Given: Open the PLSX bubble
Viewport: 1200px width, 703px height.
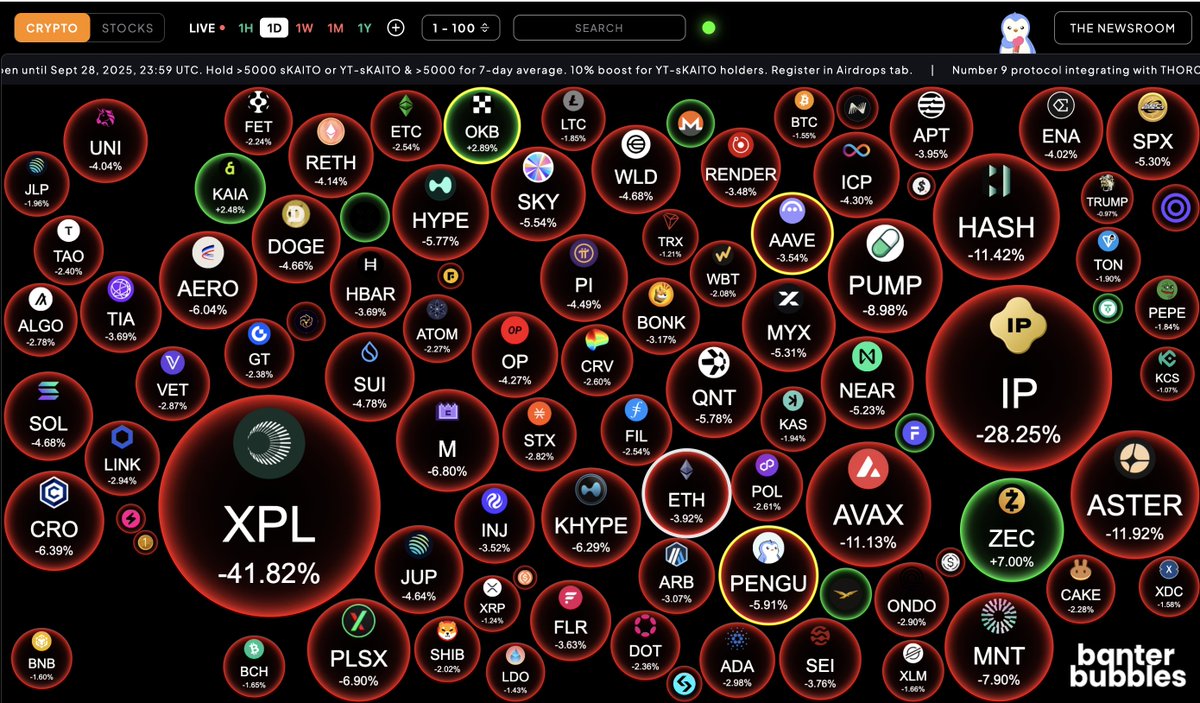Looking at the screenshot, I should coord(358,648).
